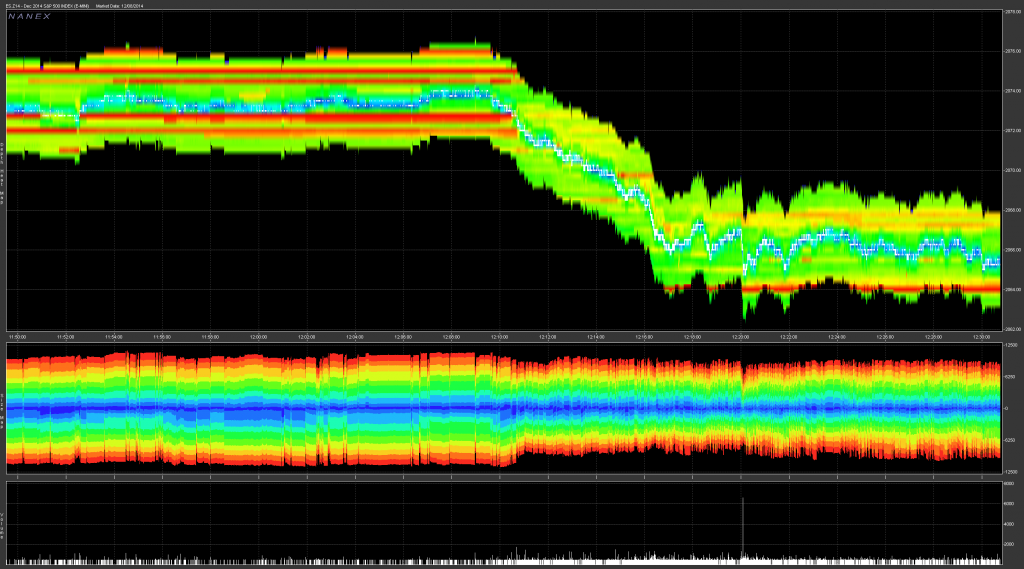This screenshot has width=1024, height=569.
Task: Click the 2070.00 price axis label
Action: click(1013, 171)
